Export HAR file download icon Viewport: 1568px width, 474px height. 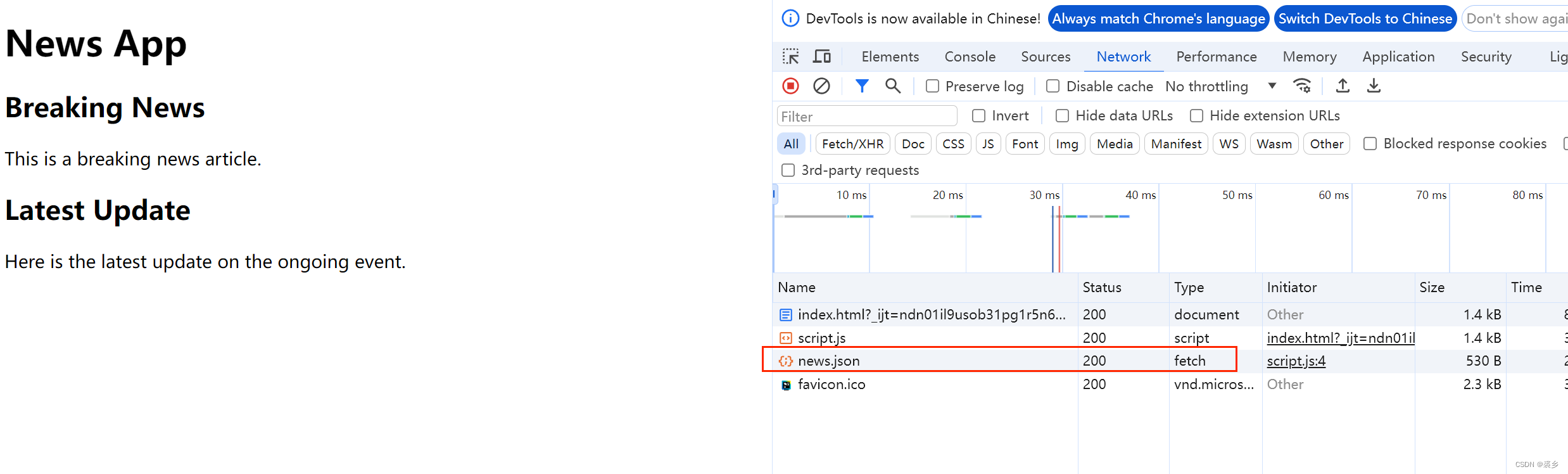tap(1374, 86)
